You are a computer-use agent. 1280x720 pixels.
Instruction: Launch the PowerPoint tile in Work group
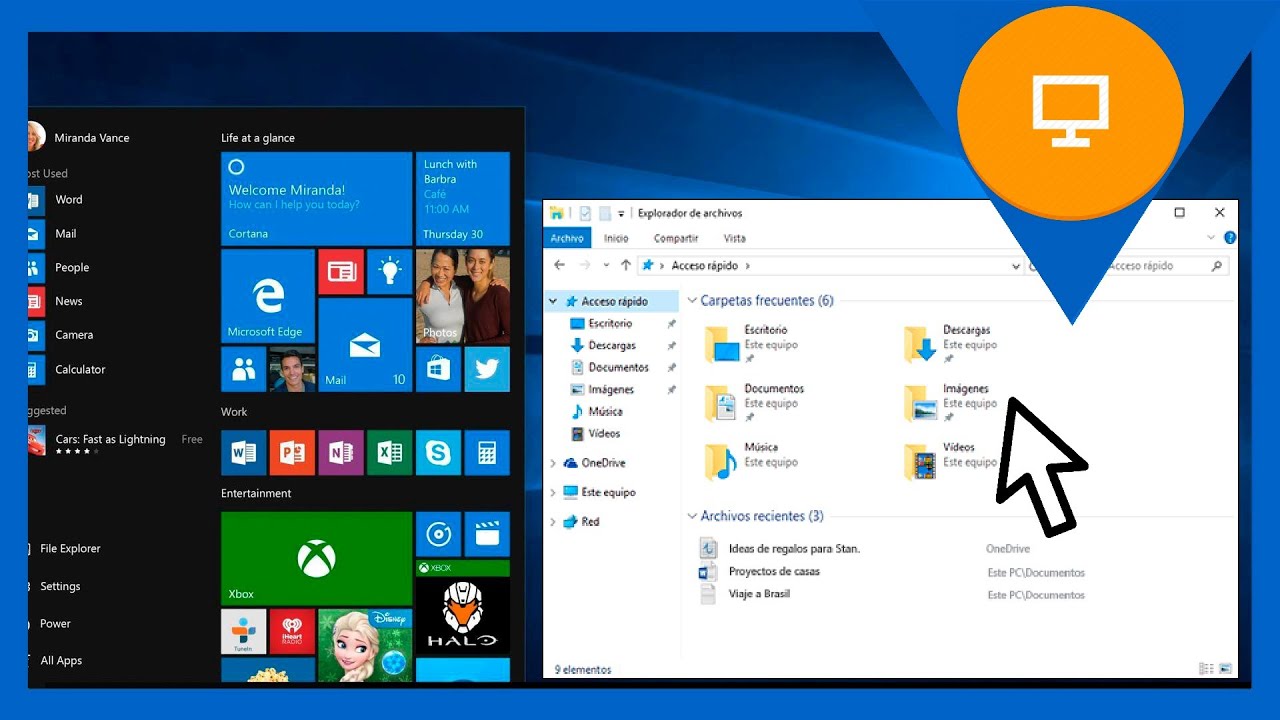pyautogui.click(x=292, y=453)
